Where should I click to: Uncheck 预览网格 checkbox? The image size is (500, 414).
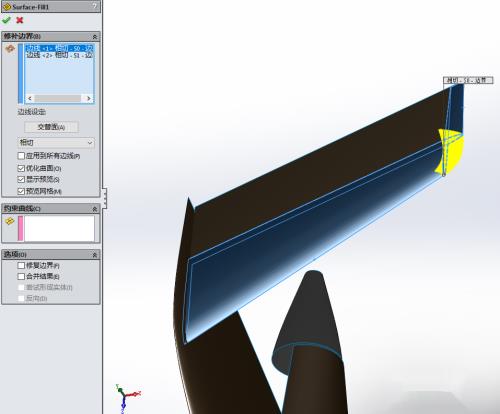(21, 191)
